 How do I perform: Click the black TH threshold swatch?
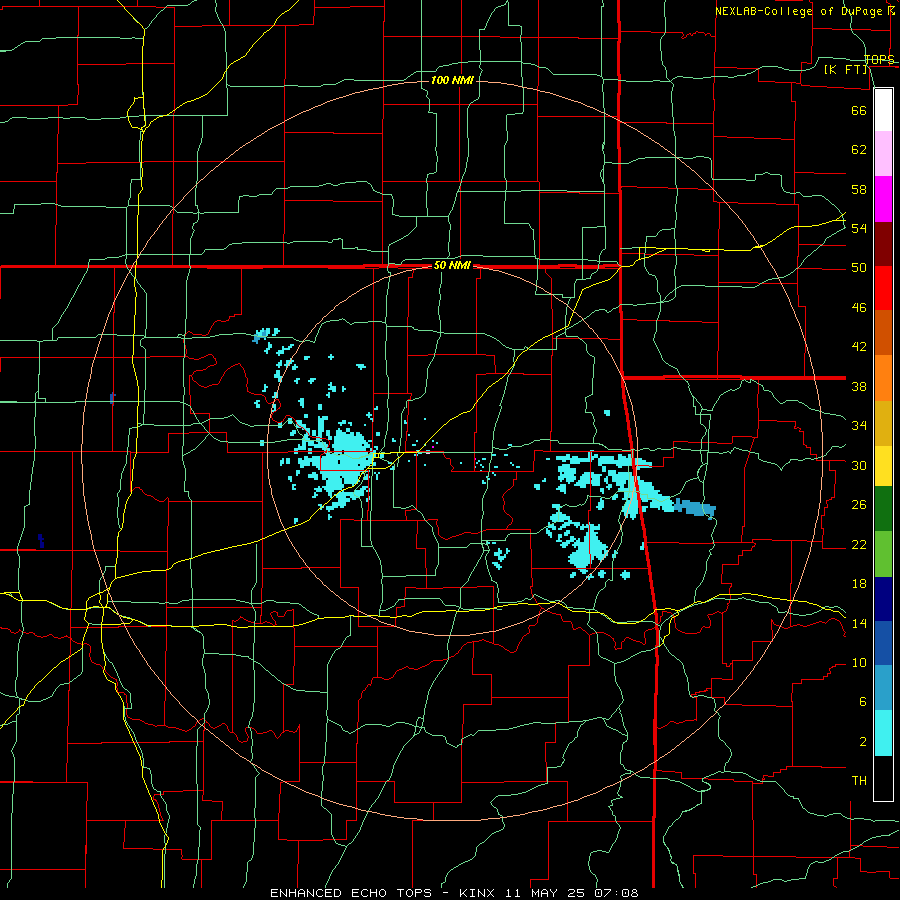click(883, 778)
